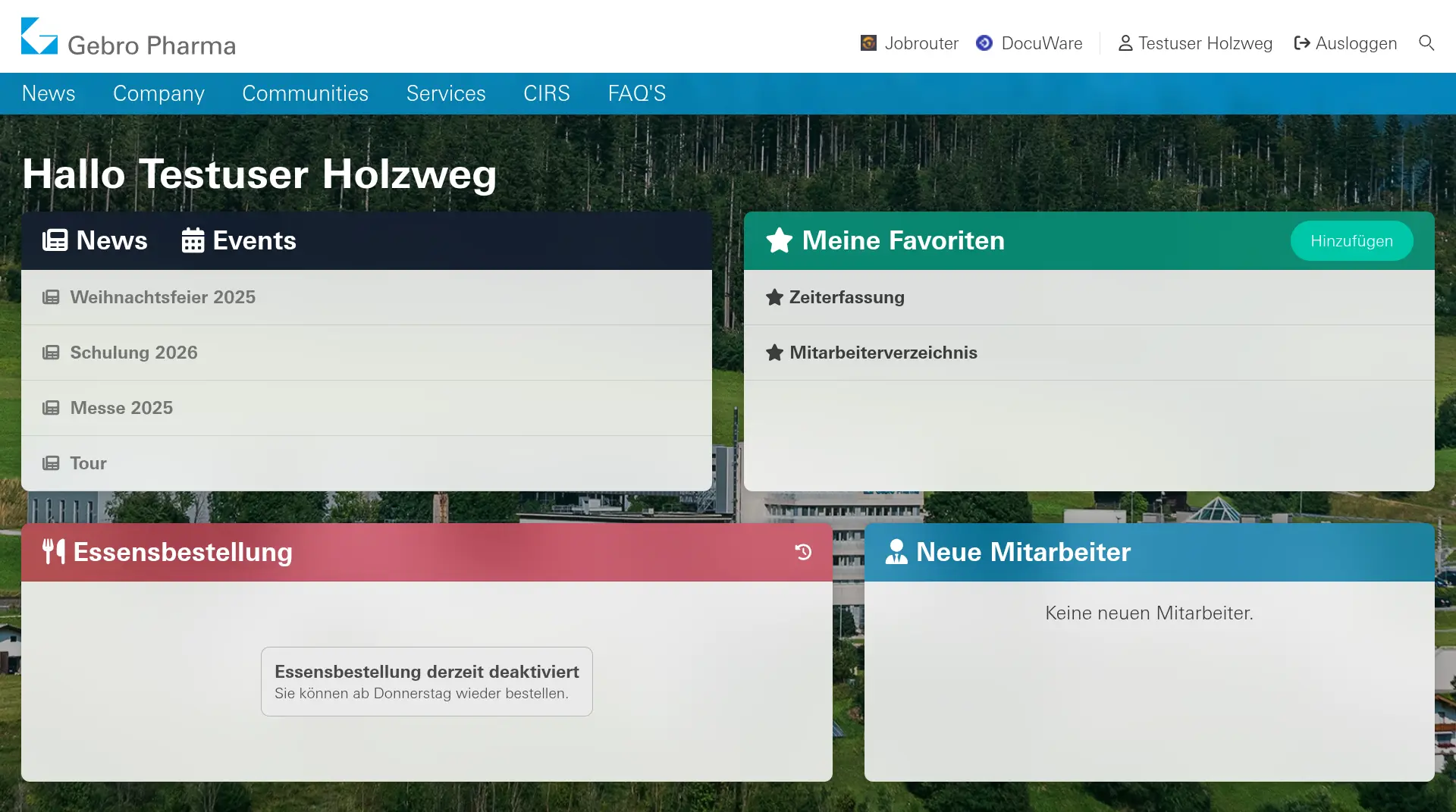Expand the Services navigation menu

point(446,93)
